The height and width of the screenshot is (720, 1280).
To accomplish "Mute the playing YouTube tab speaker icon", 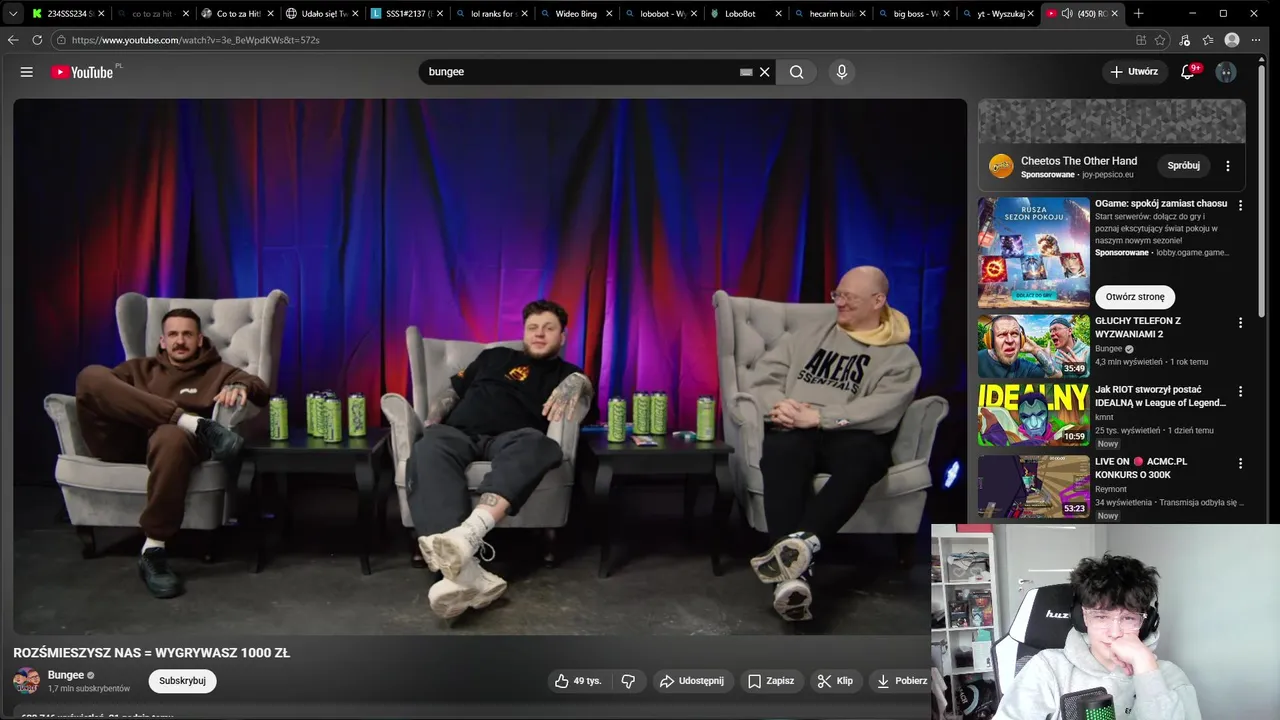I will [1067, 14].
